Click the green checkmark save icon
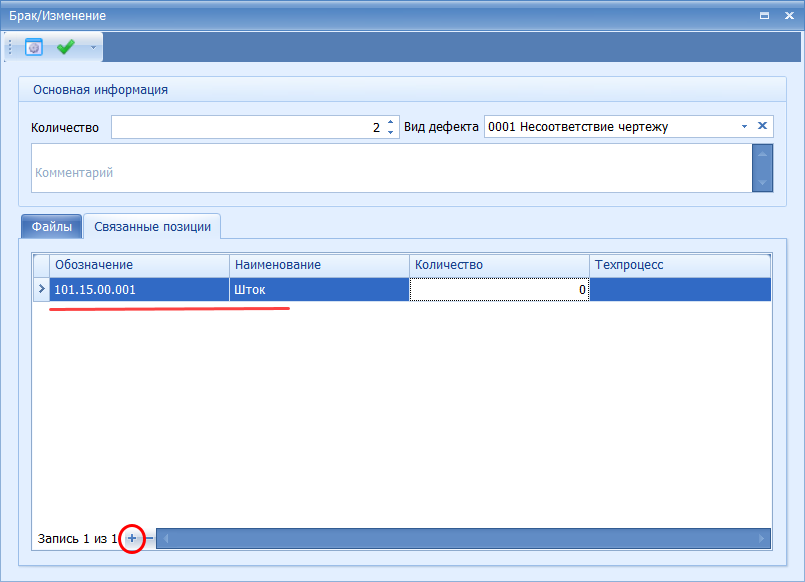The width and height of the screenshot is (805, 582). [66, 47]
